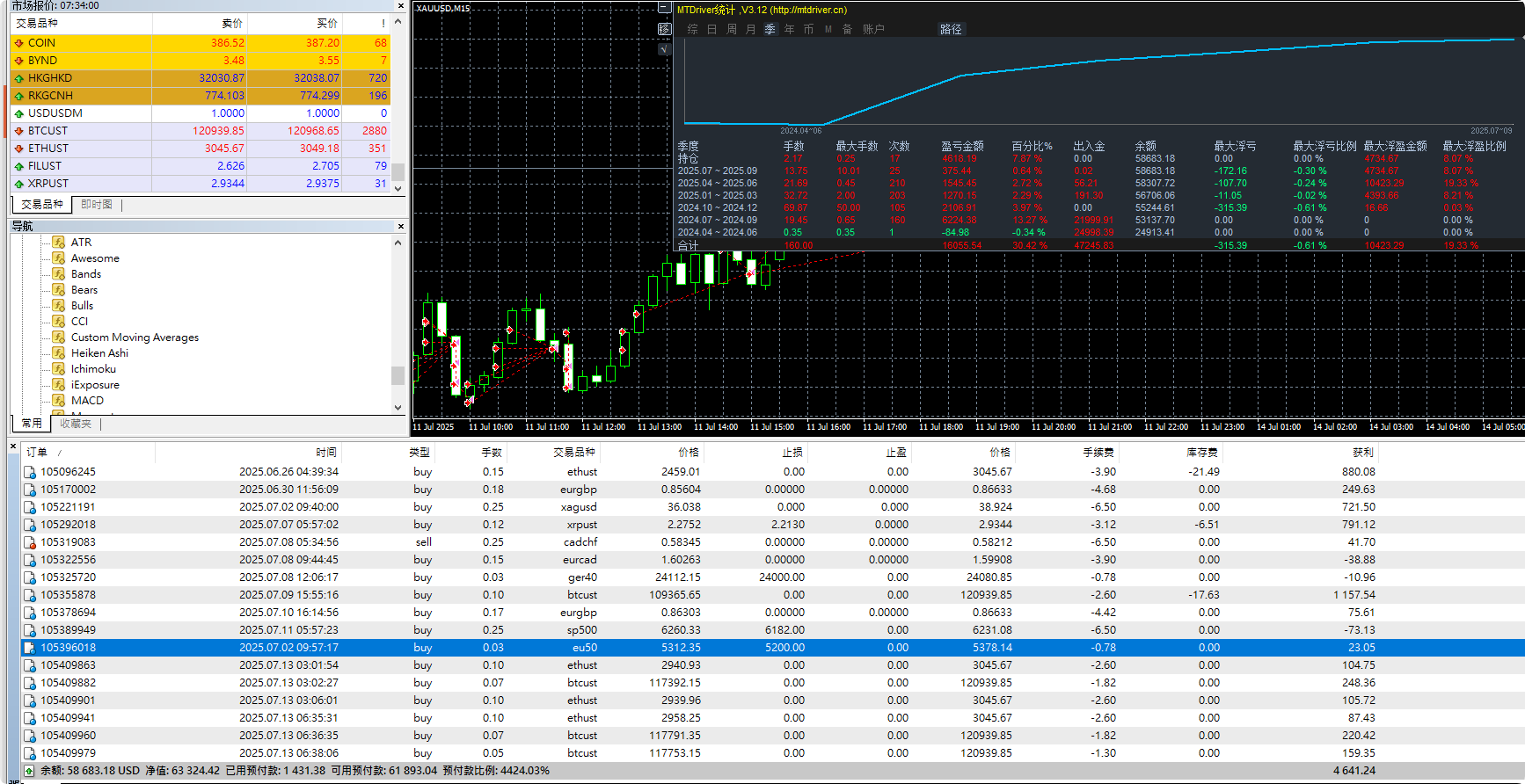Click the Ichimoku indicator icon
Viewport: 1525px width, 784px height.
coord(59,368)
